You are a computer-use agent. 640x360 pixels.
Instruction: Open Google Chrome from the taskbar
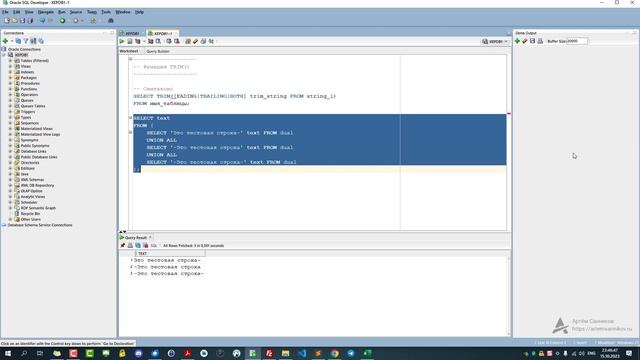coord(335,353)
